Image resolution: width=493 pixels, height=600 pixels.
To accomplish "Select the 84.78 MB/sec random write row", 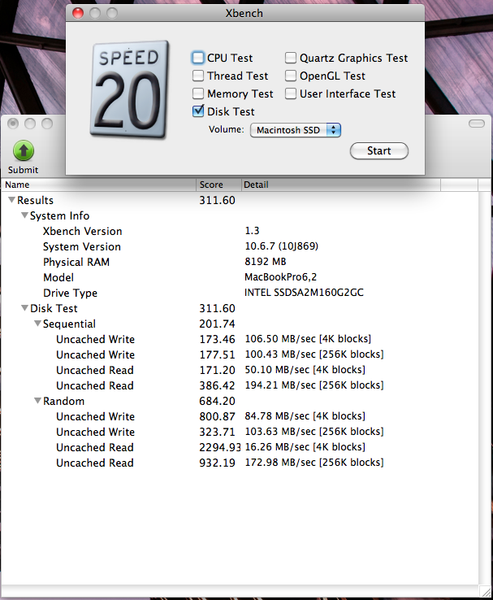I will pos(240,416).
